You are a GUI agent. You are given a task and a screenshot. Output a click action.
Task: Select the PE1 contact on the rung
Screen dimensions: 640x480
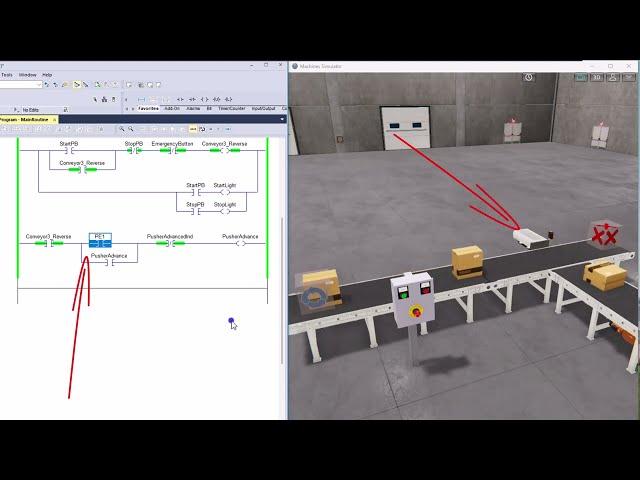tap(100, 240)
